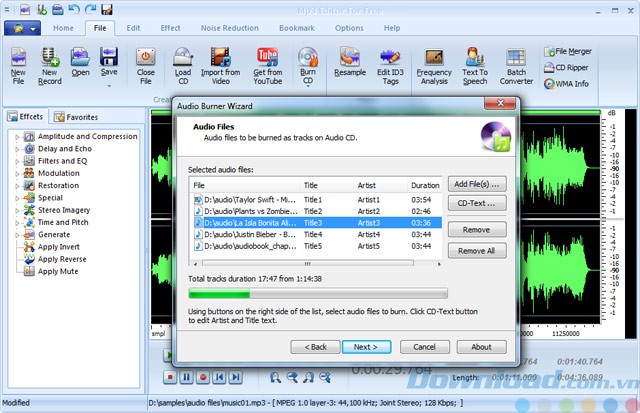Switch to the Home ribbon tab
The height and width of the screenshot is (413, 640).
tap(63, 28)
